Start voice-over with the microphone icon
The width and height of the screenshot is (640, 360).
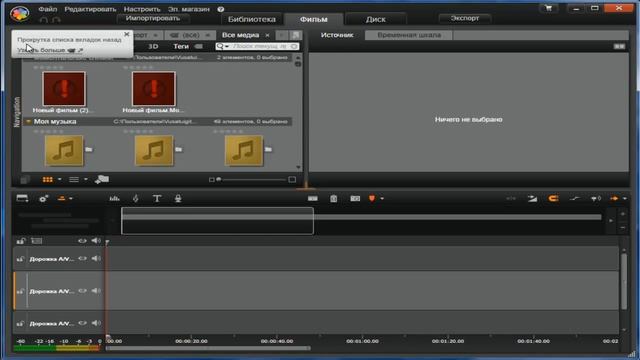click(178, 198)
